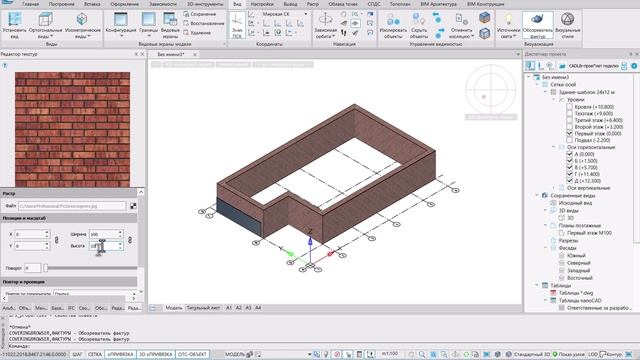Click the Установить вид icon

click(x=14, y=20)
